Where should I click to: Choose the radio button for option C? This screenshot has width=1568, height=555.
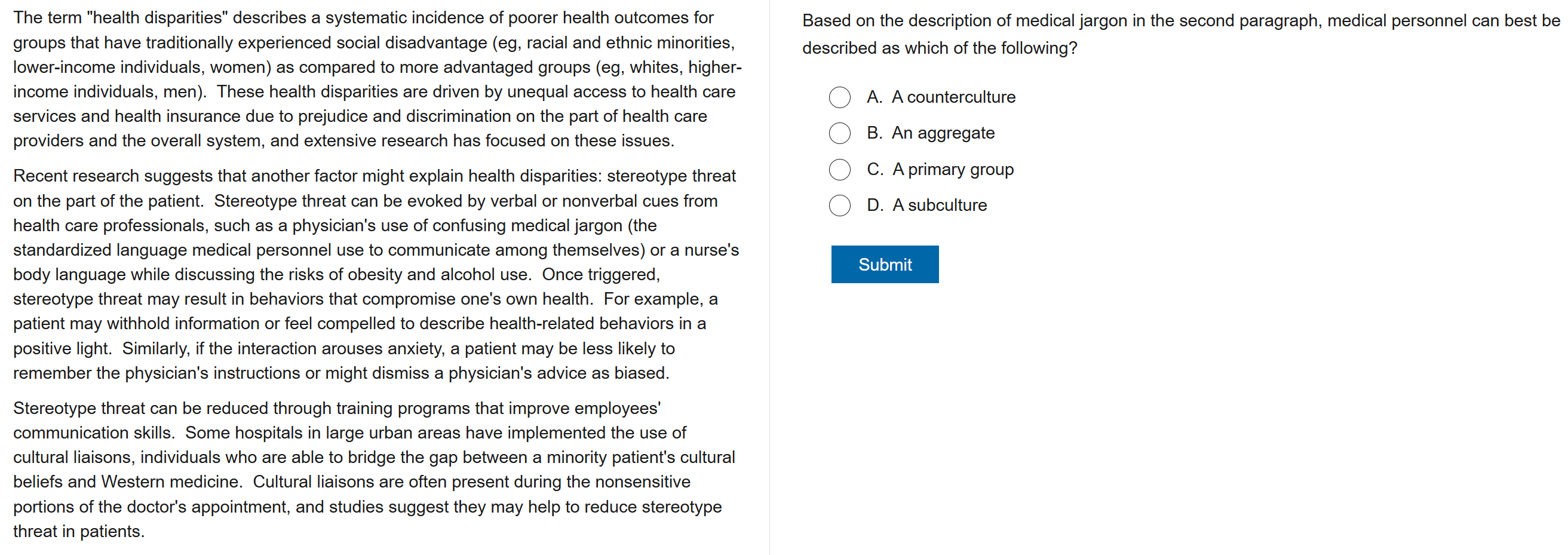click(839, 170)
